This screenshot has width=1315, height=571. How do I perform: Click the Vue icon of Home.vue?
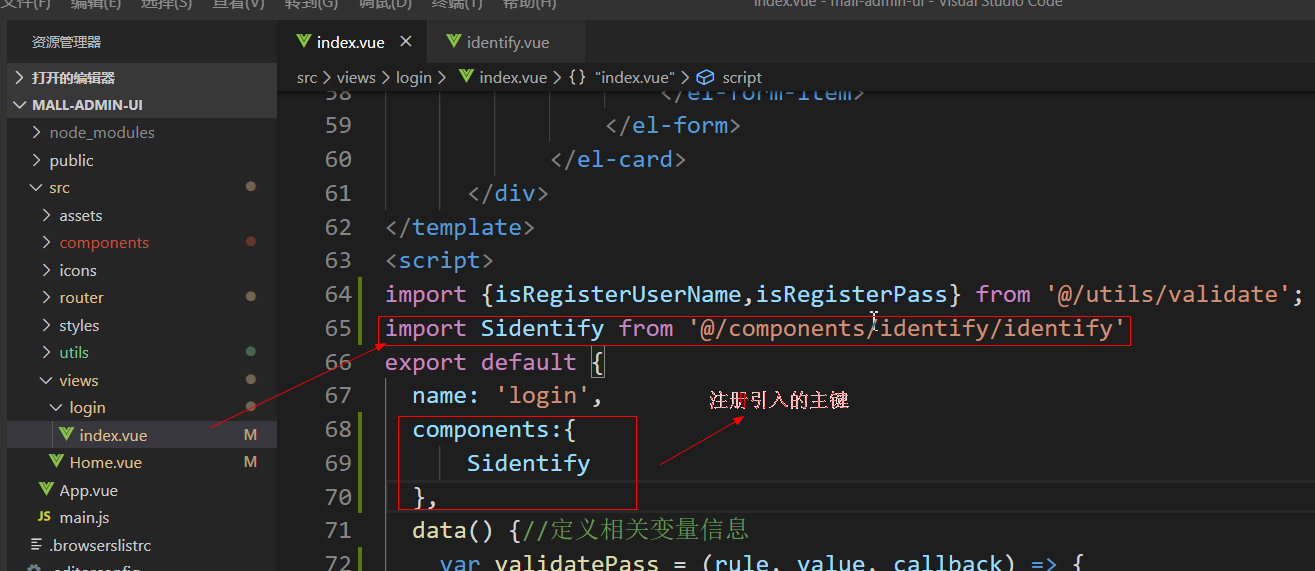57,462
